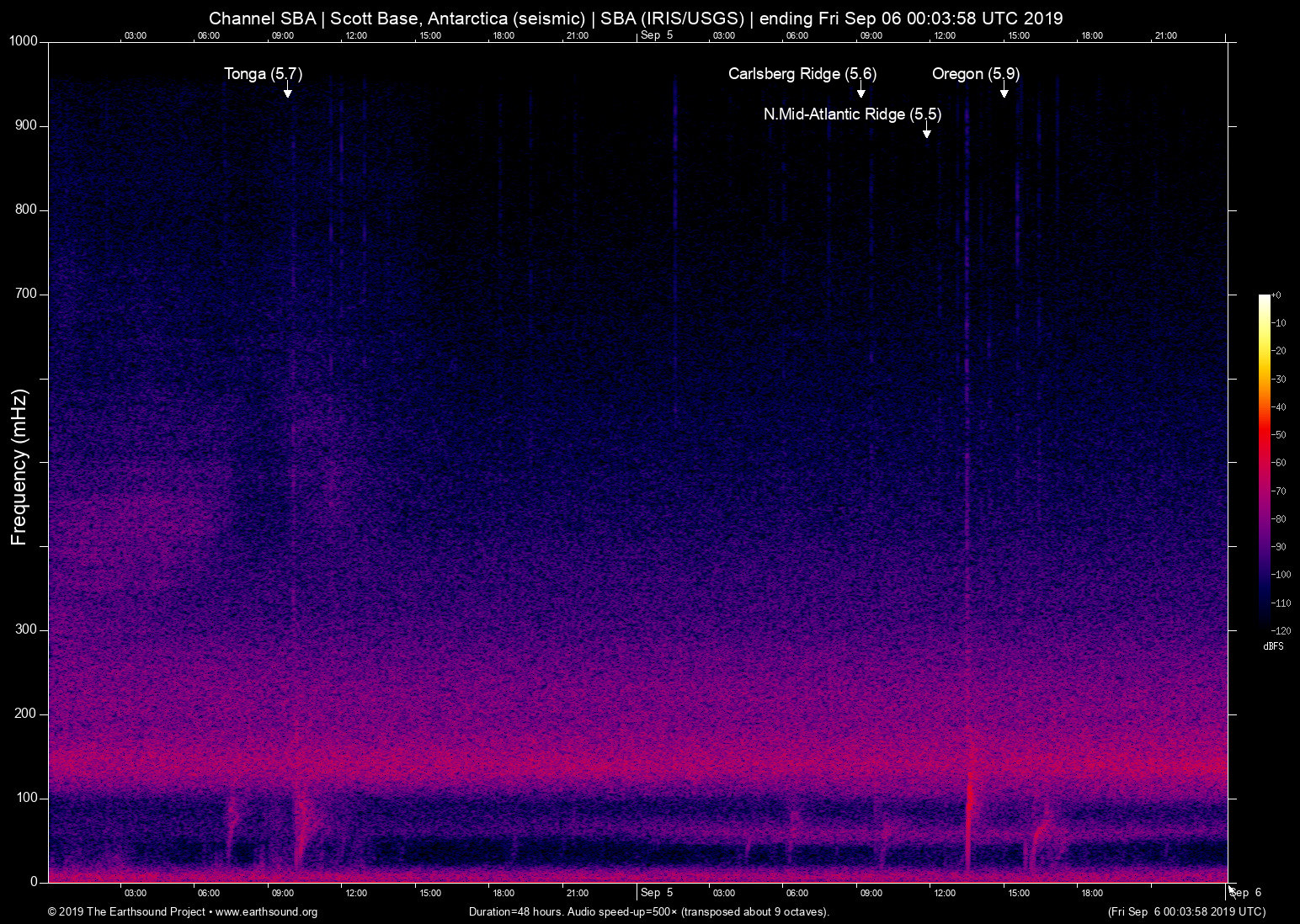The height and width of the screenshot is (924, 1300).
Task: Click the dBFS color scale bar
Action: coord(1264,461)
